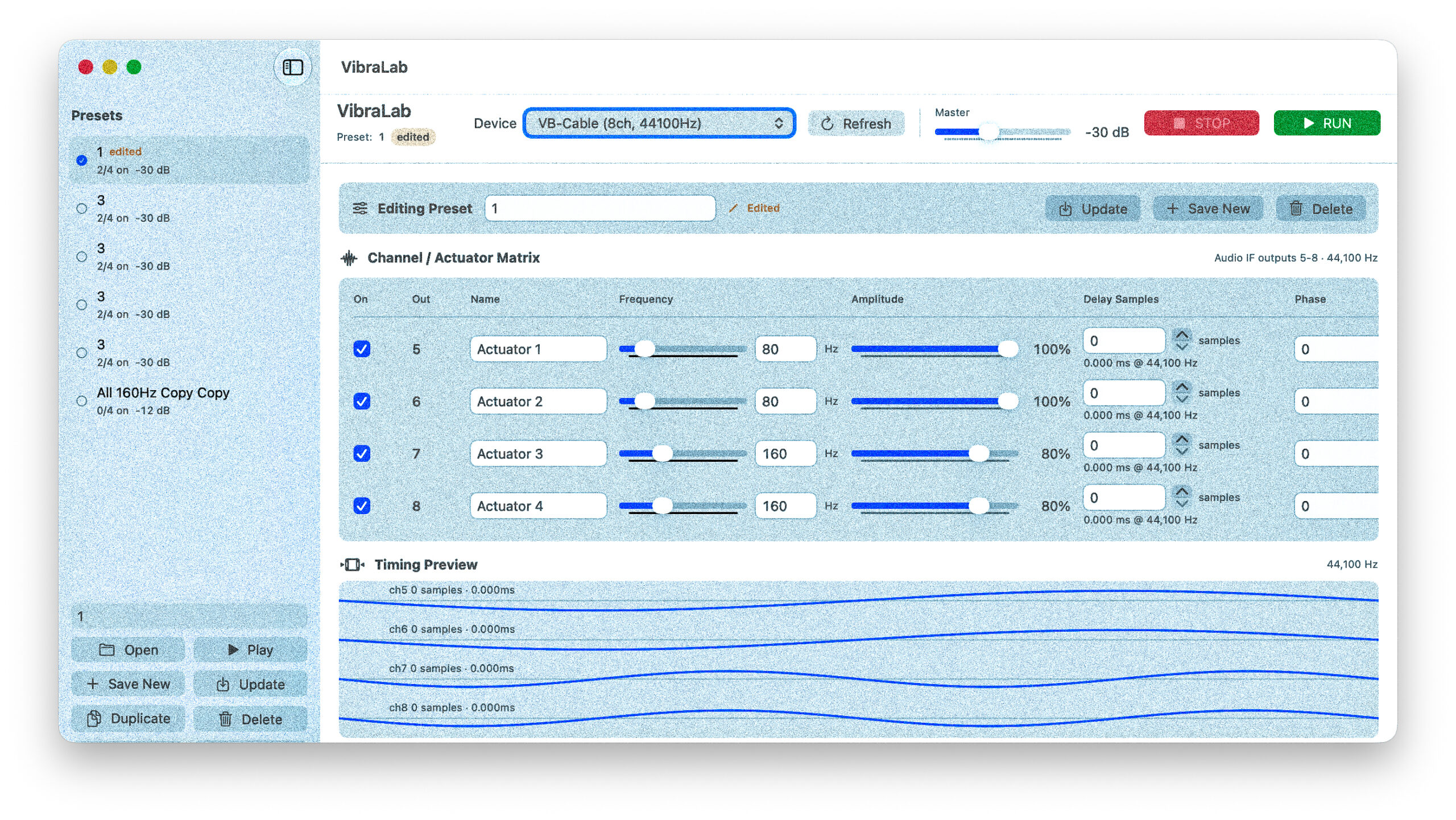Click the Refresh devices icon button
Screen dimensions: 1456x820
[856, 123]
